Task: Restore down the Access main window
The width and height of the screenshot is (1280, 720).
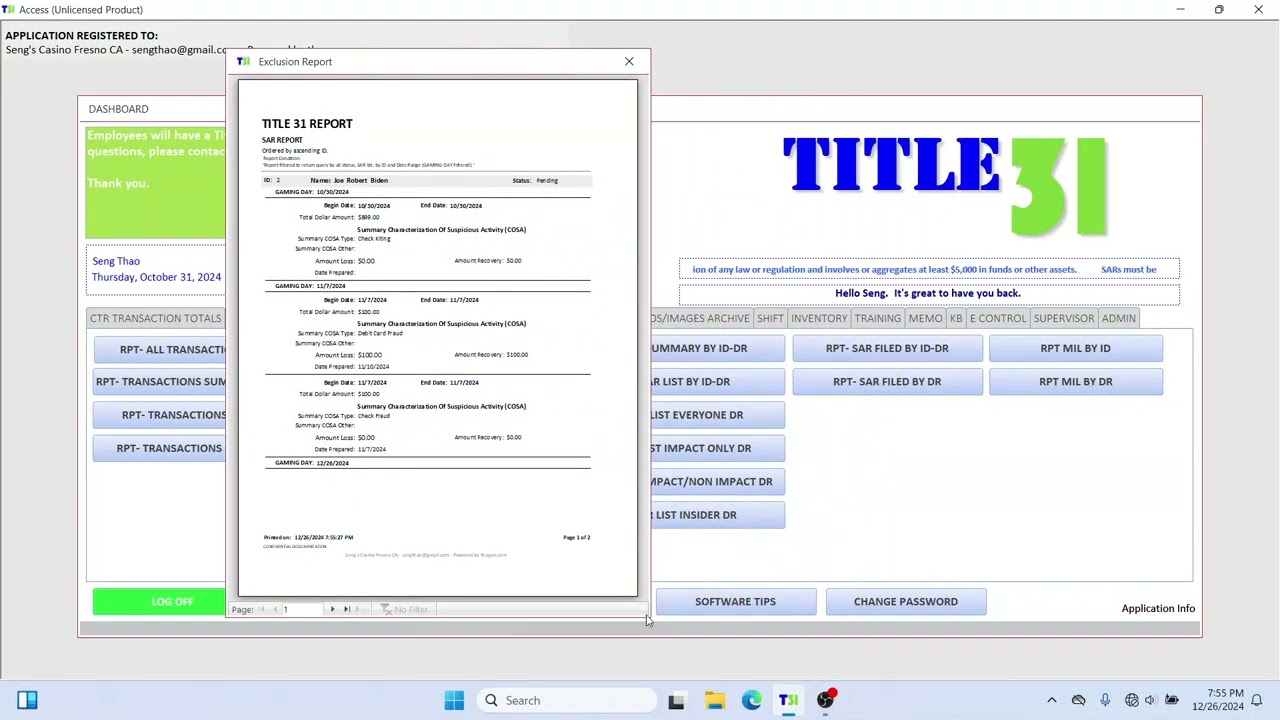Action: click(1219, 10)
